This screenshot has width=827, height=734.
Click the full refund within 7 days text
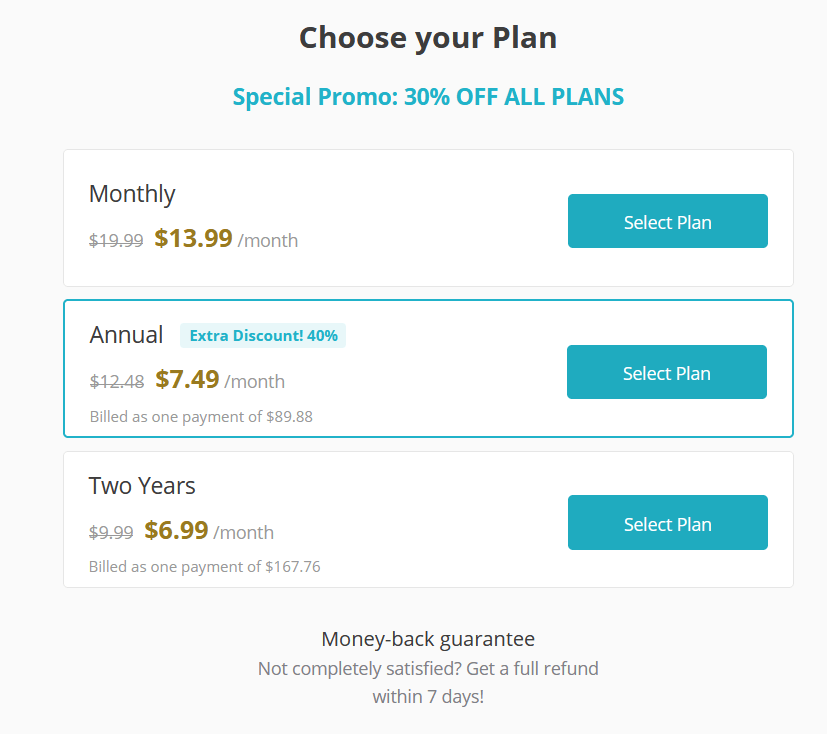[428, 682]
